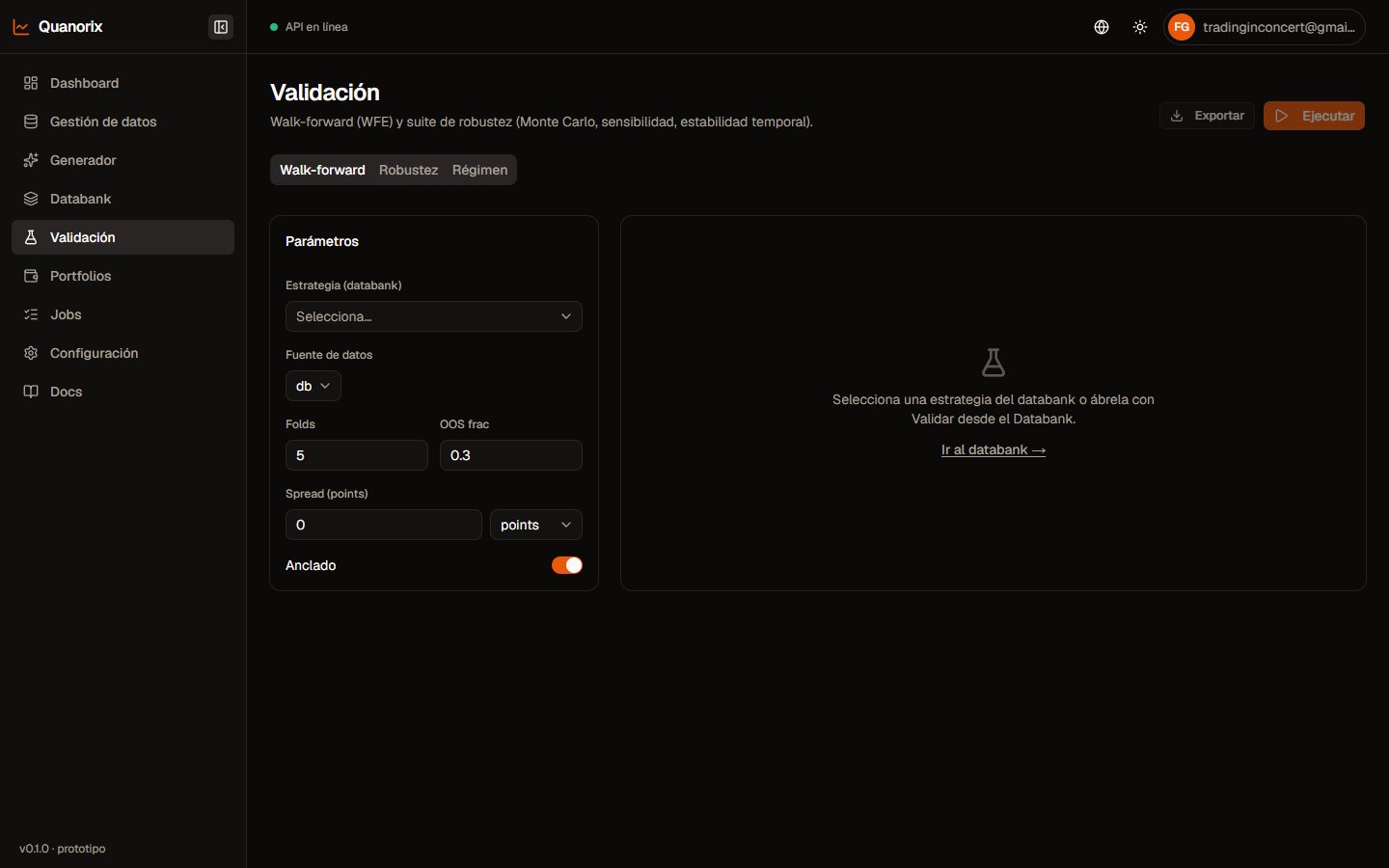
Task: Click the Gestión de datos database icon
Action: pos(31,122)
